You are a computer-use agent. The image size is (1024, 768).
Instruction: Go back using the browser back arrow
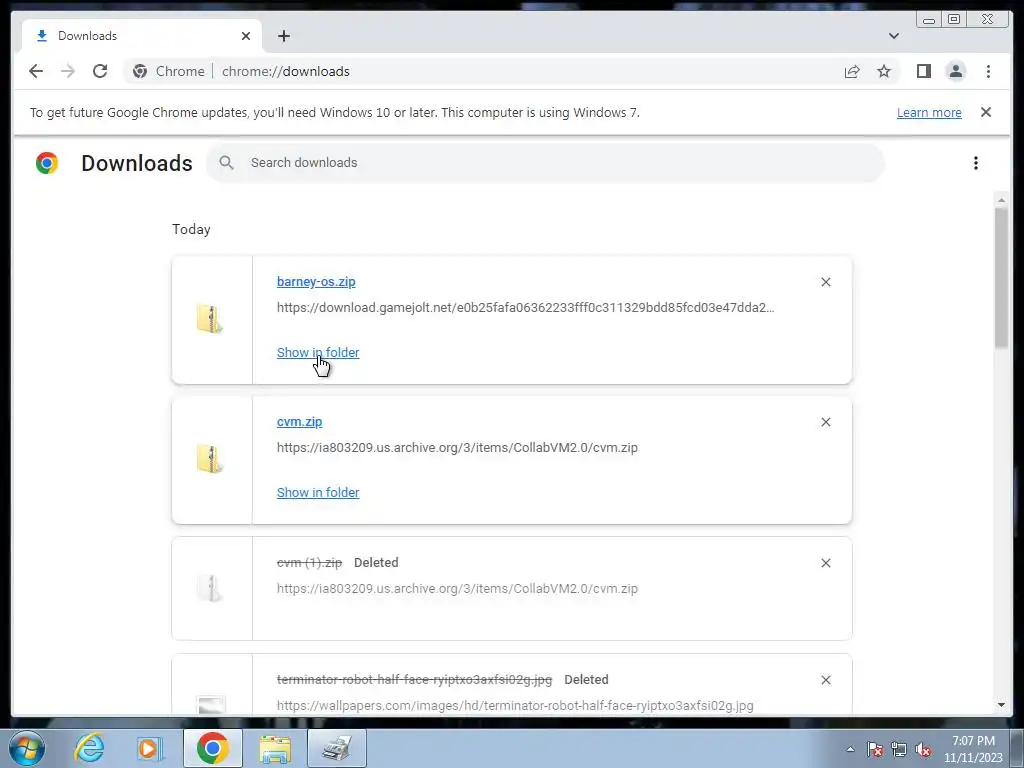pyautogui.click(x=36, y=71)
